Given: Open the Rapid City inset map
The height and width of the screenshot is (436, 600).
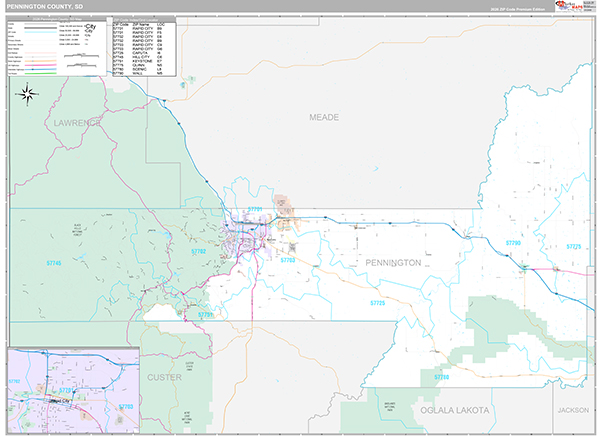Looking at the screenshot, I should [x=70, y=390].
